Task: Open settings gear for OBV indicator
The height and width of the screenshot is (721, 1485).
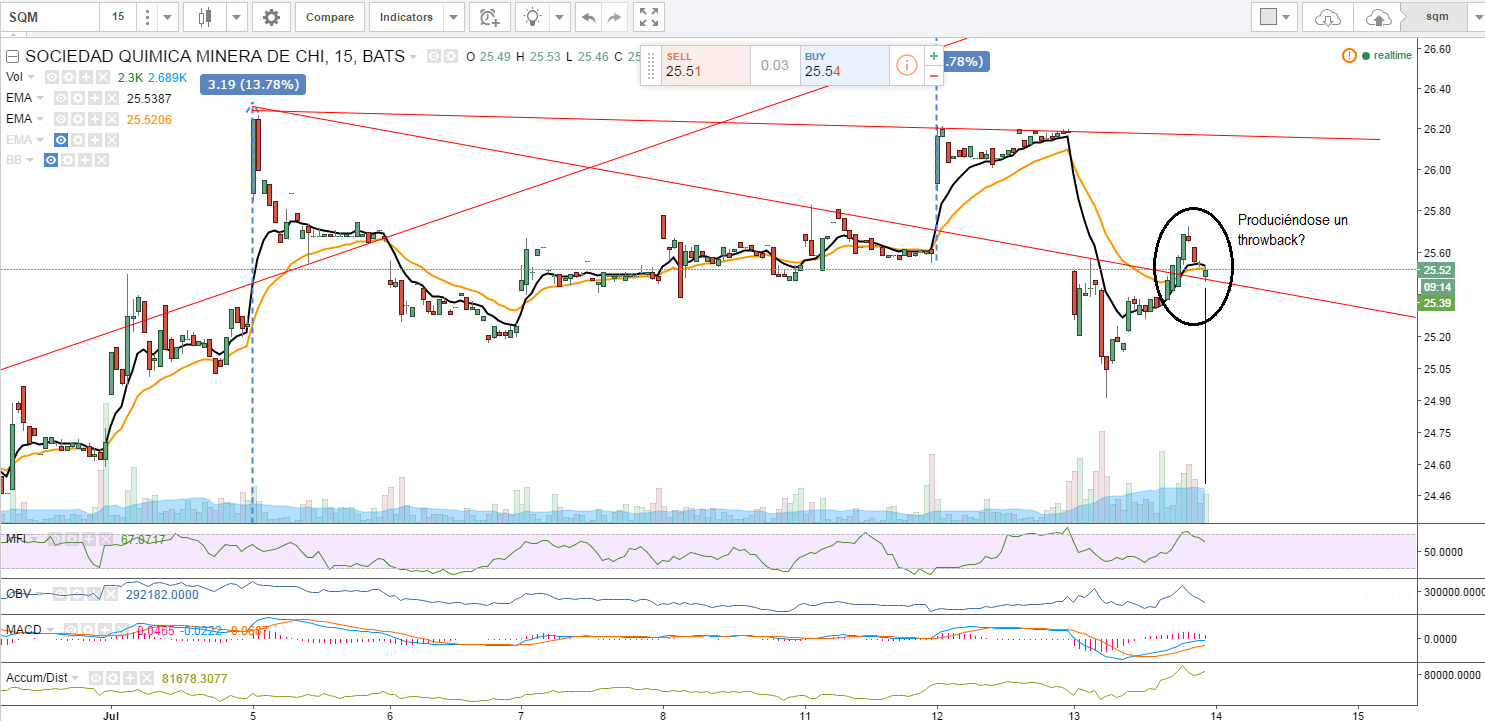Action: [77, 594]
